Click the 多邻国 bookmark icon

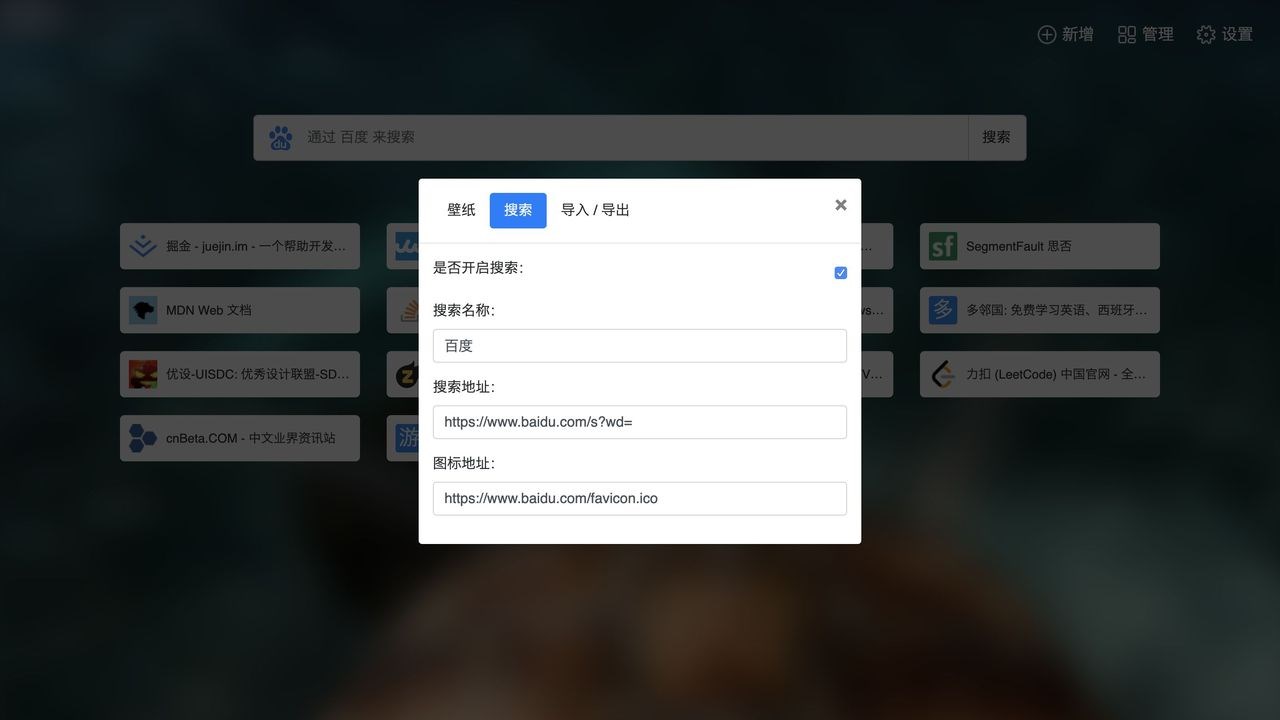943,310
